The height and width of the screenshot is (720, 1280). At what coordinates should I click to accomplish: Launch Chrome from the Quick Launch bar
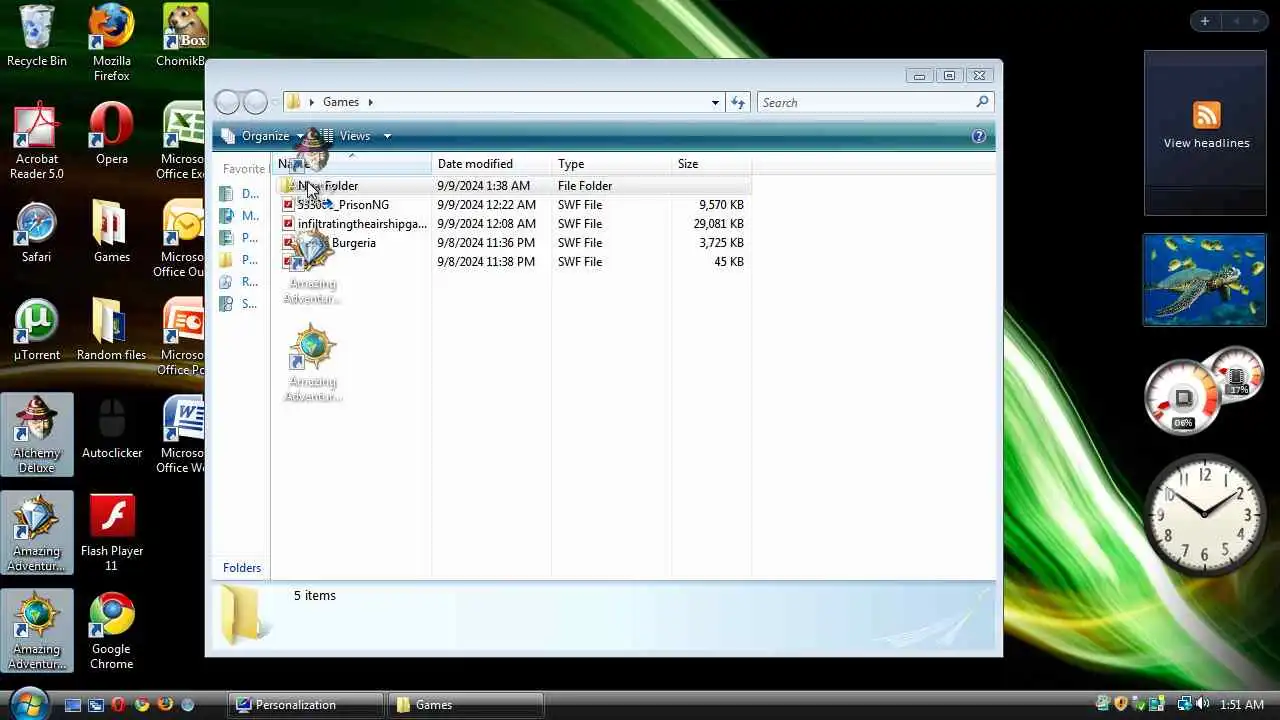coord(142,705)
